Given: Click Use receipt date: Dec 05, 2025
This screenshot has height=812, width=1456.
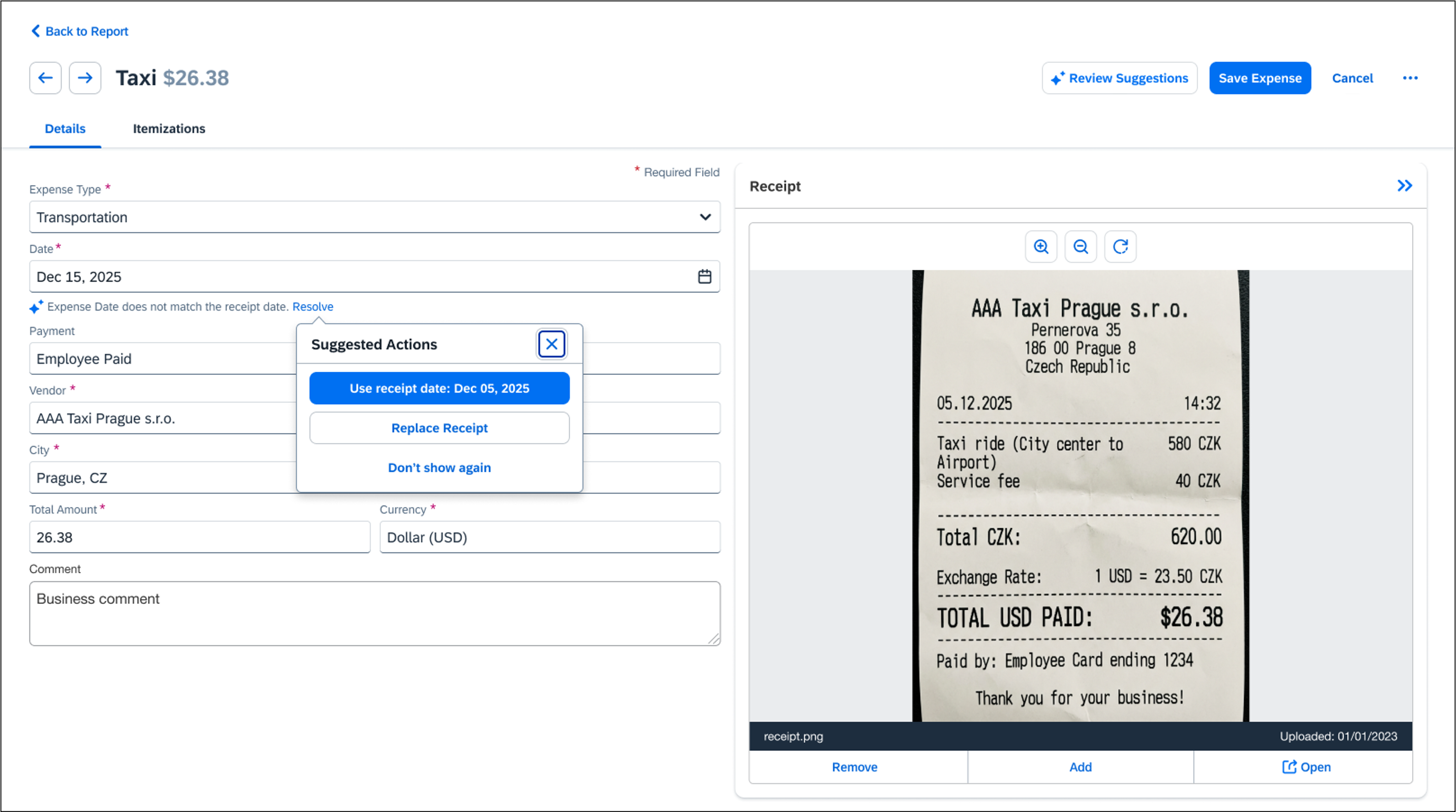Looking at the screenshot, I should point(439,388).
